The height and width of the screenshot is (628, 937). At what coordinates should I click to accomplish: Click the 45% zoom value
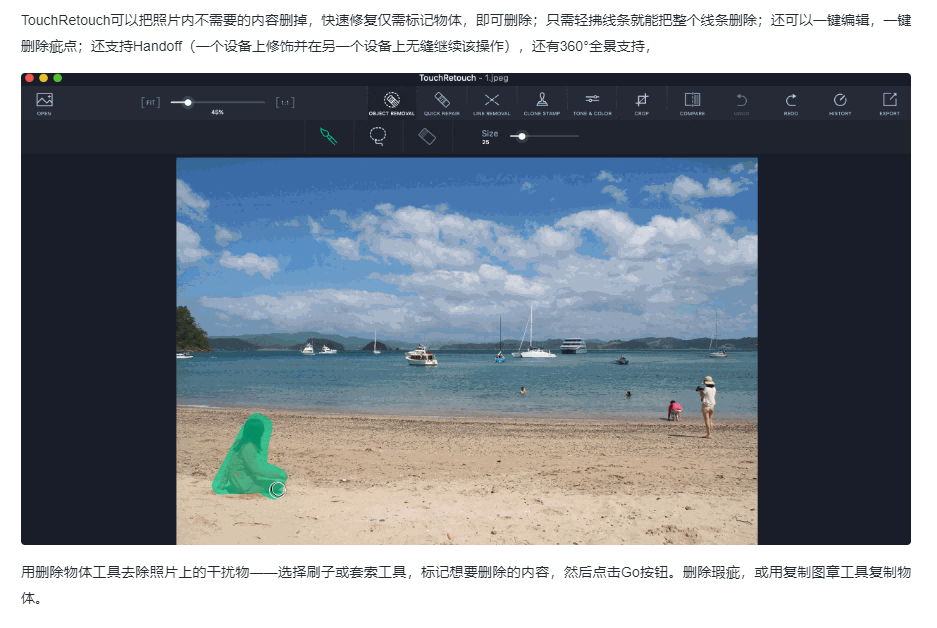point(218,112)
